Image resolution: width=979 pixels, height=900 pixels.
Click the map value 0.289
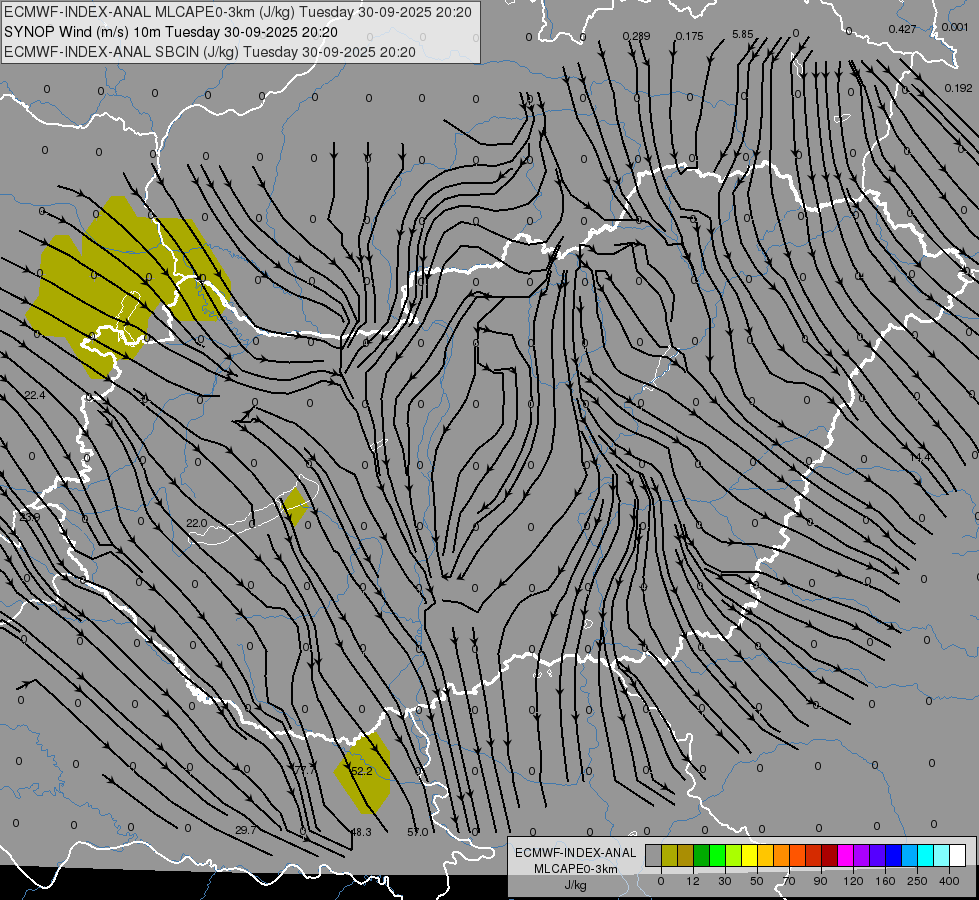[x=636, y=36]
